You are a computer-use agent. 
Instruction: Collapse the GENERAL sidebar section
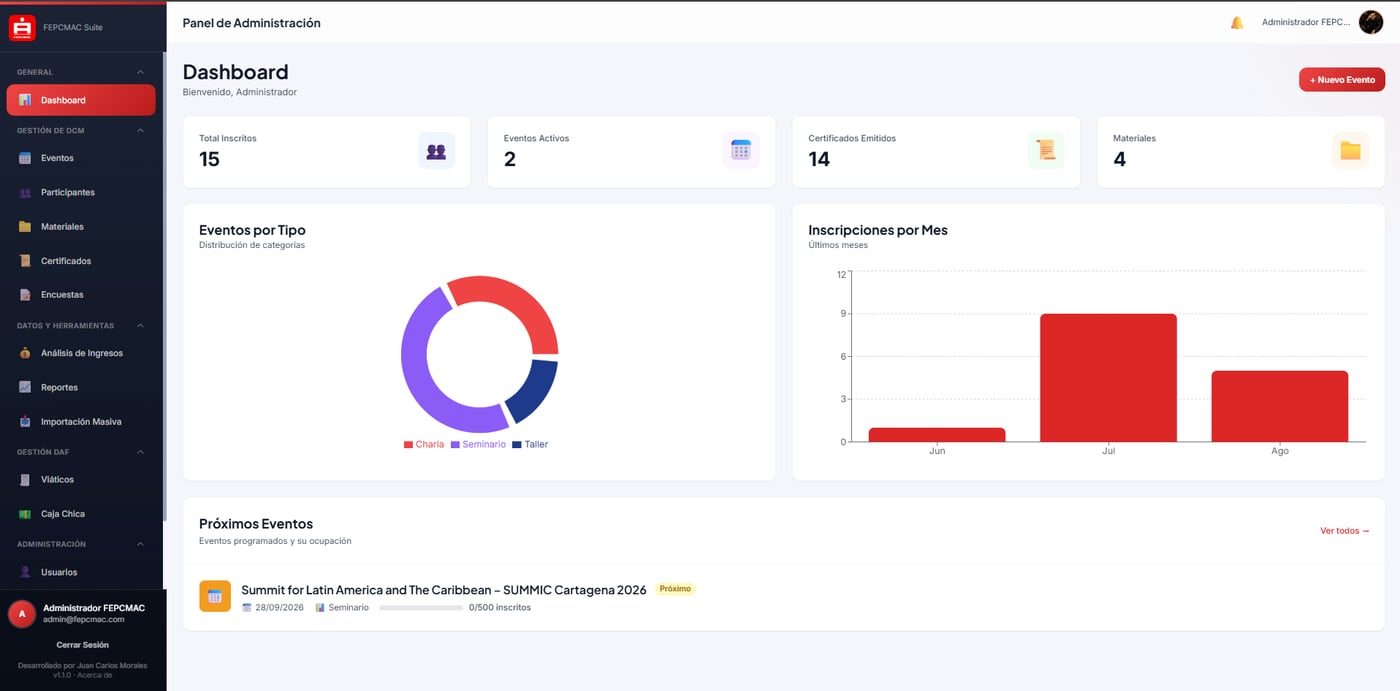coord(140,72)
